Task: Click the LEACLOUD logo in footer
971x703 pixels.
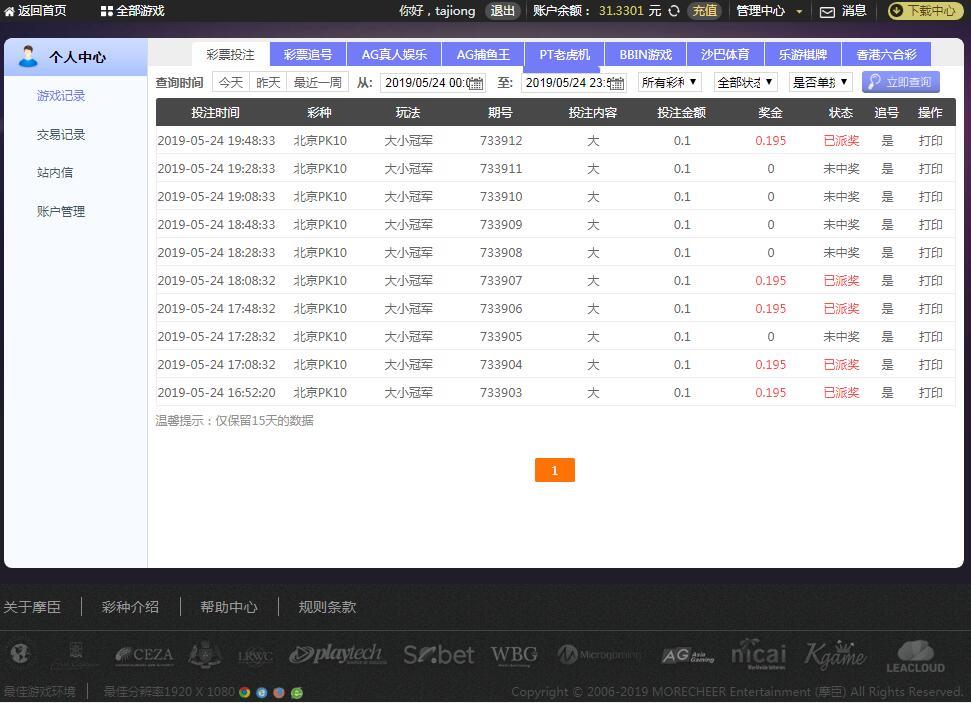Action: (x=915, y=657)
